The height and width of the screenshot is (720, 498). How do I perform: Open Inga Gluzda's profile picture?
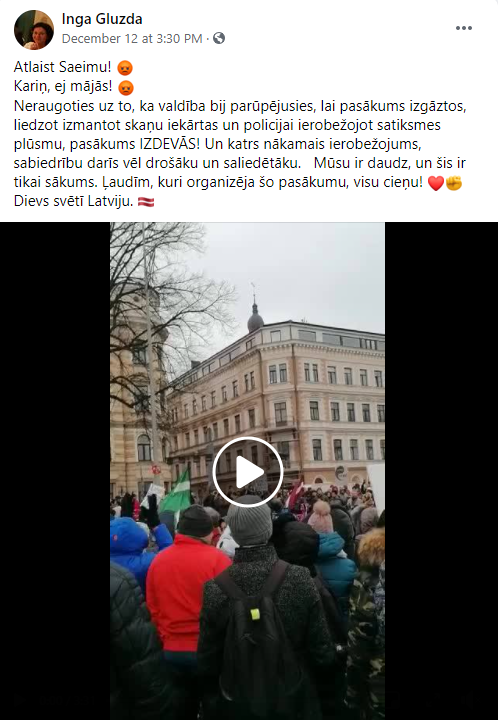pyautogui.click(x=34, y=30)
